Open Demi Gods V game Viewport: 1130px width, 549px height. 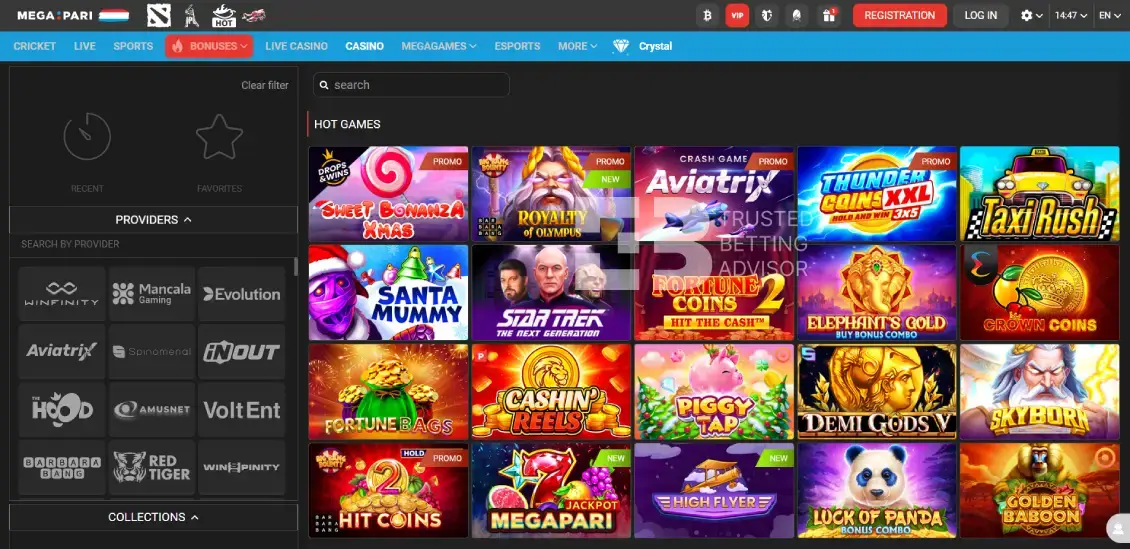877,391
